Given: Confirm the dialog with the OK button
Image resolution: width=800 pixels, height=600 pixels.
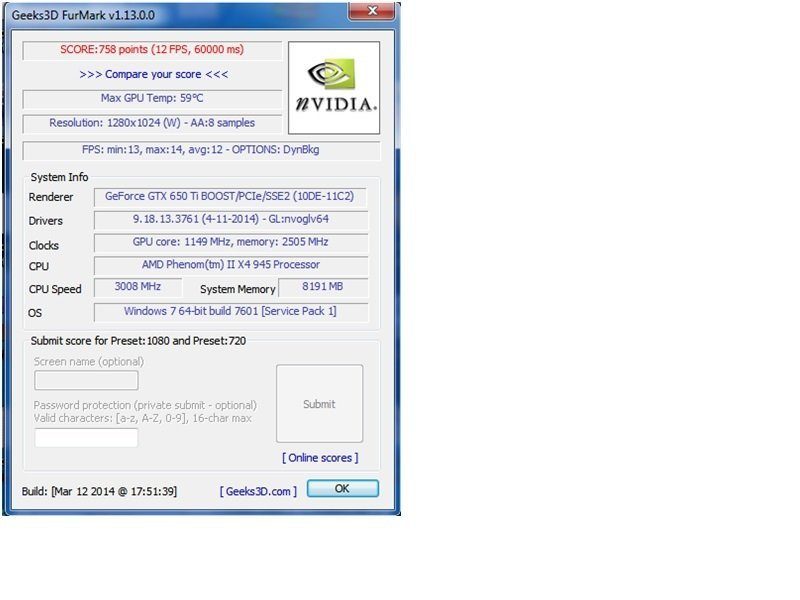Looking at the screenshot, I should point(342,488).
